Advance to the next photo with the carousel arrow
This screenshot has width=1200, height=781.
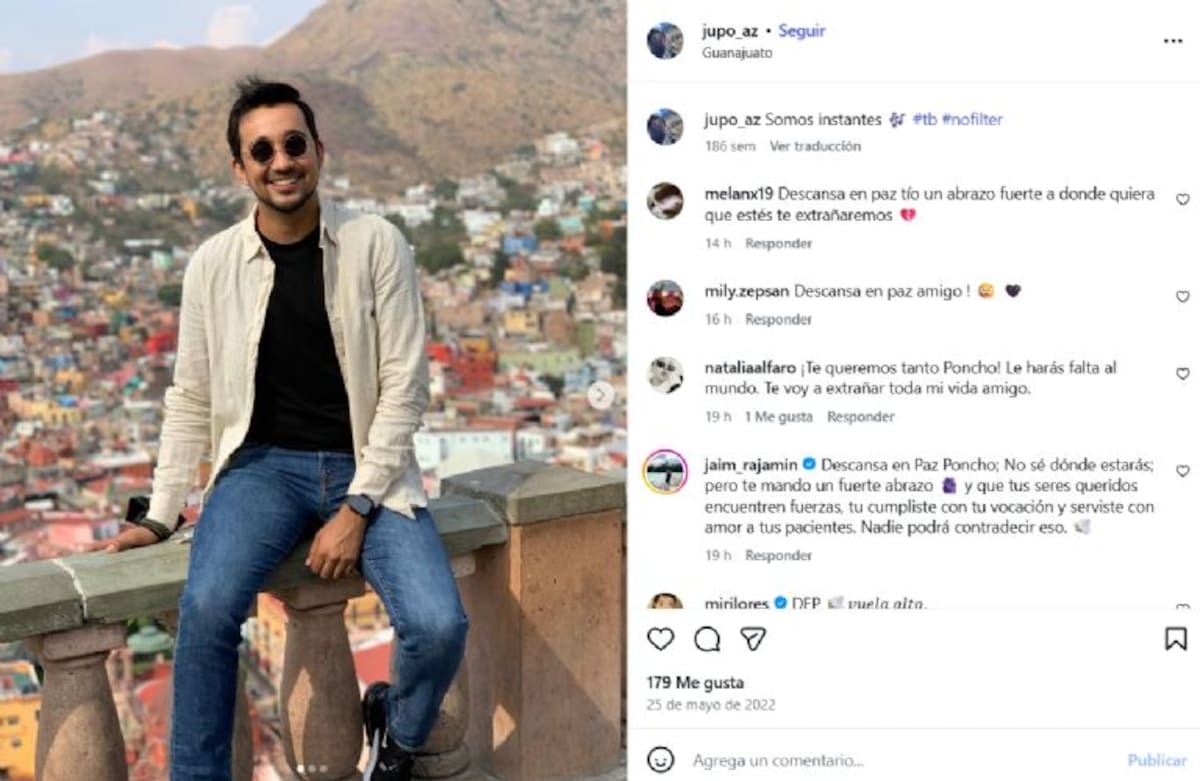point(600,395)
